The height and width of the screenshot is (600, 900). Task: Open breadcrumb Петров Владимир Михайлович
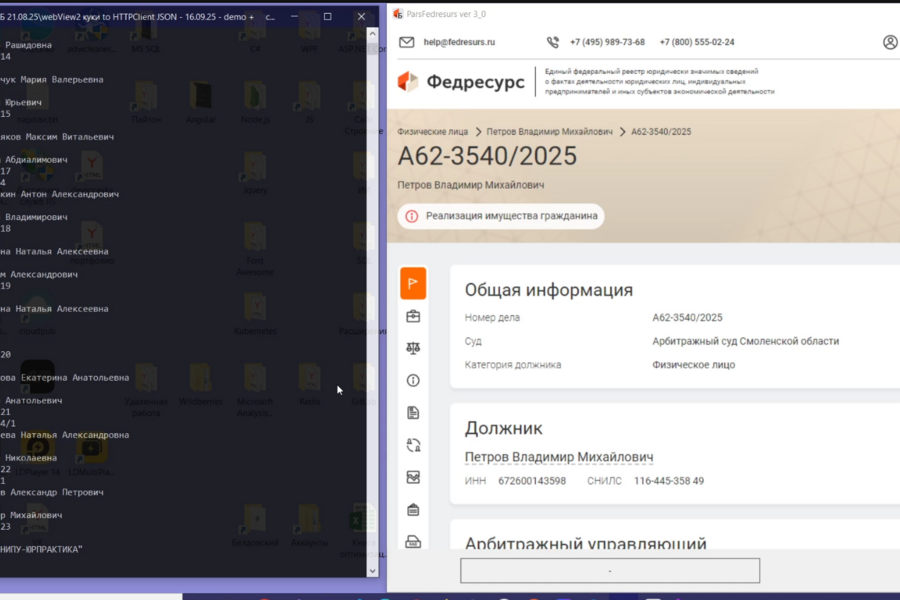(549, 131)
